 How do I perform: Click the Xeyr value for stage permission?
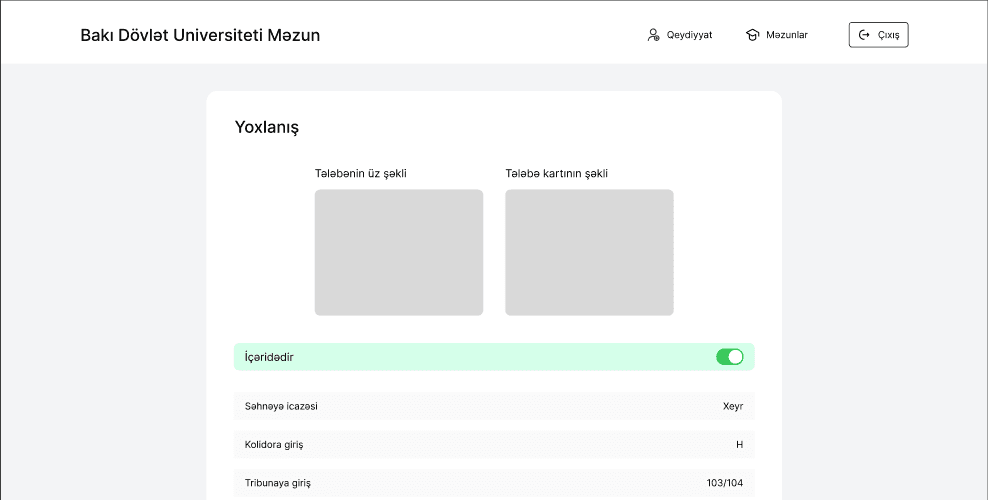pos(733,406)
